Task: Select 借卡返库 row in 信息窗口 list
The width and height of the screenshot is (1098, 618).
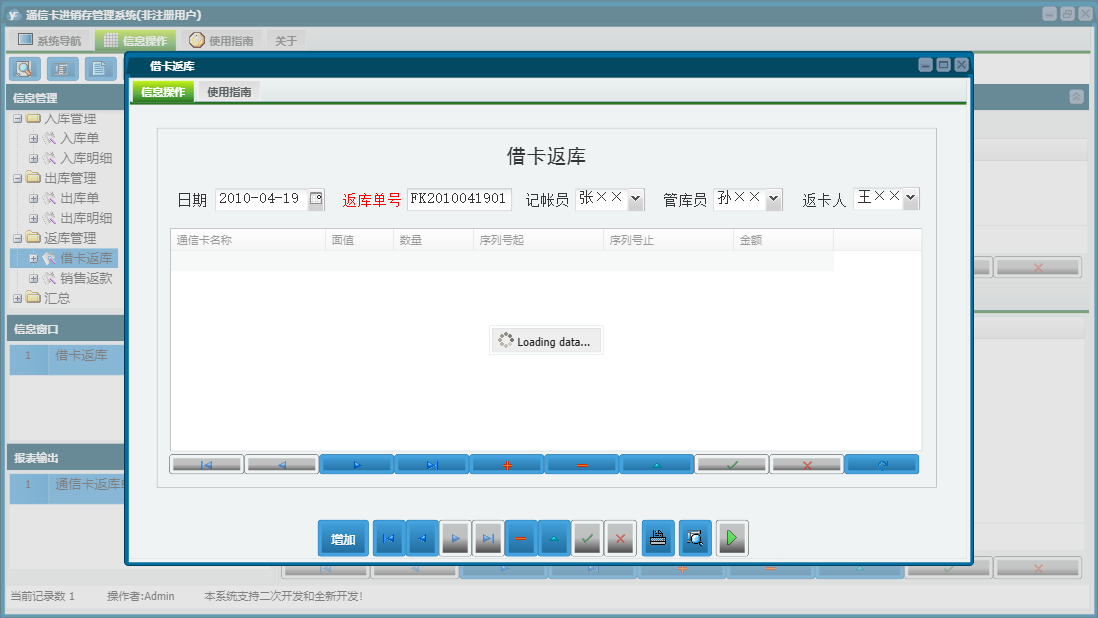Action: click(67, 358)
